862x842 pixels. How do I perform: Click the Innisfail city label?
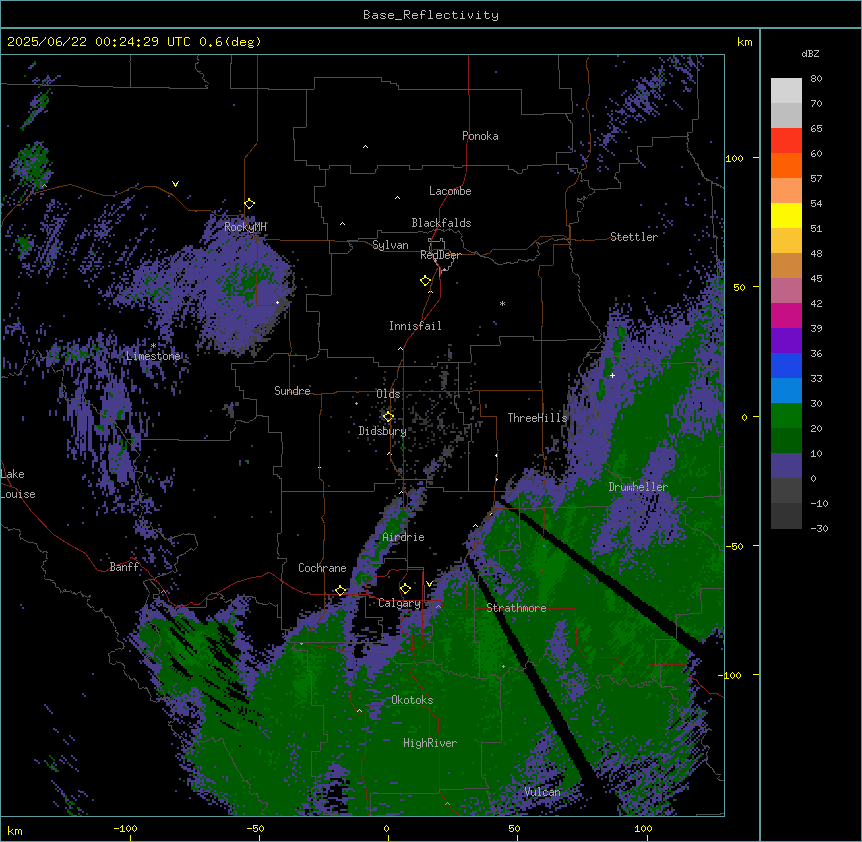[x=415, y=326]
